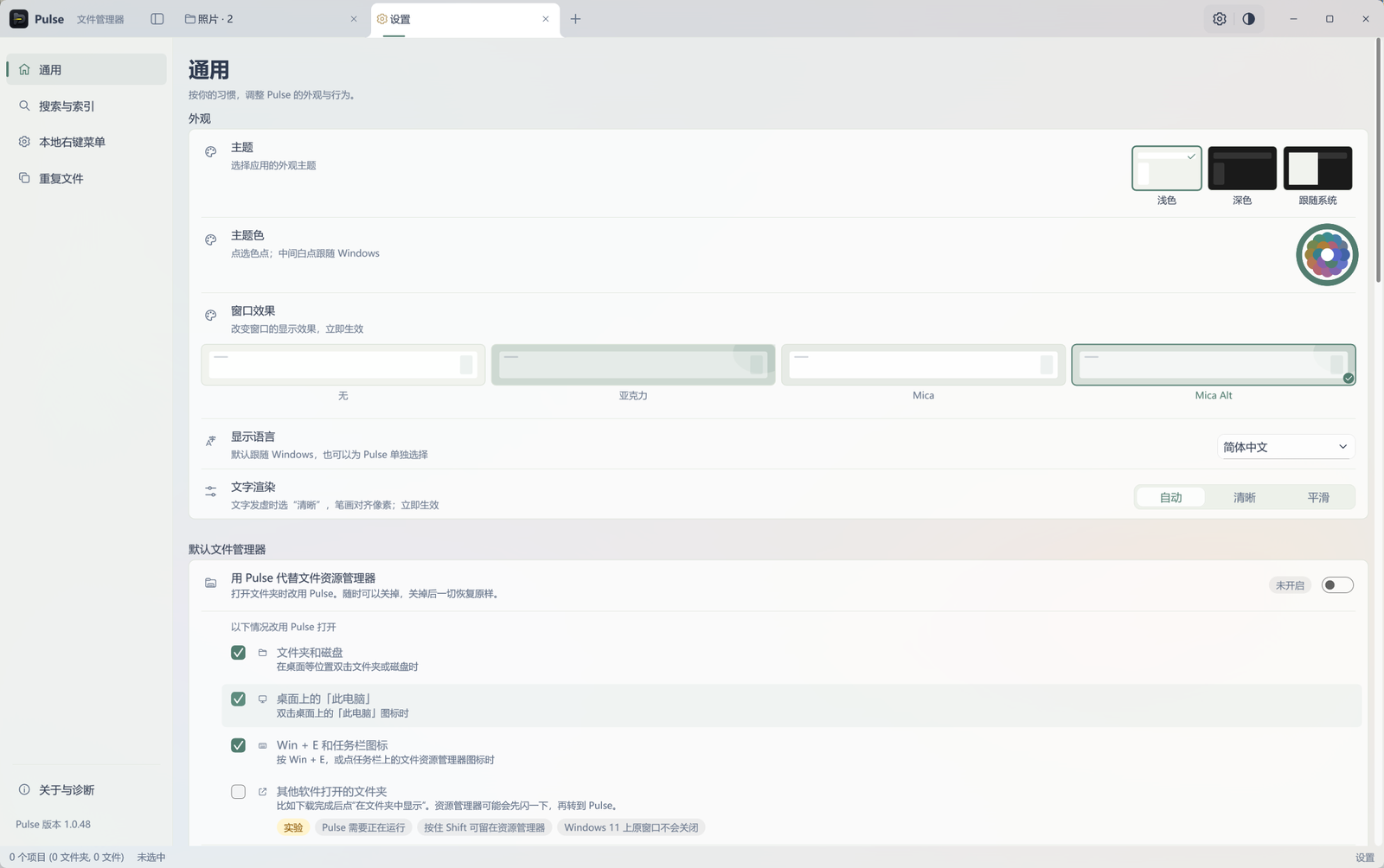
Task: Close the 照片 · 2 tab
Action: (x=354, y=19)
